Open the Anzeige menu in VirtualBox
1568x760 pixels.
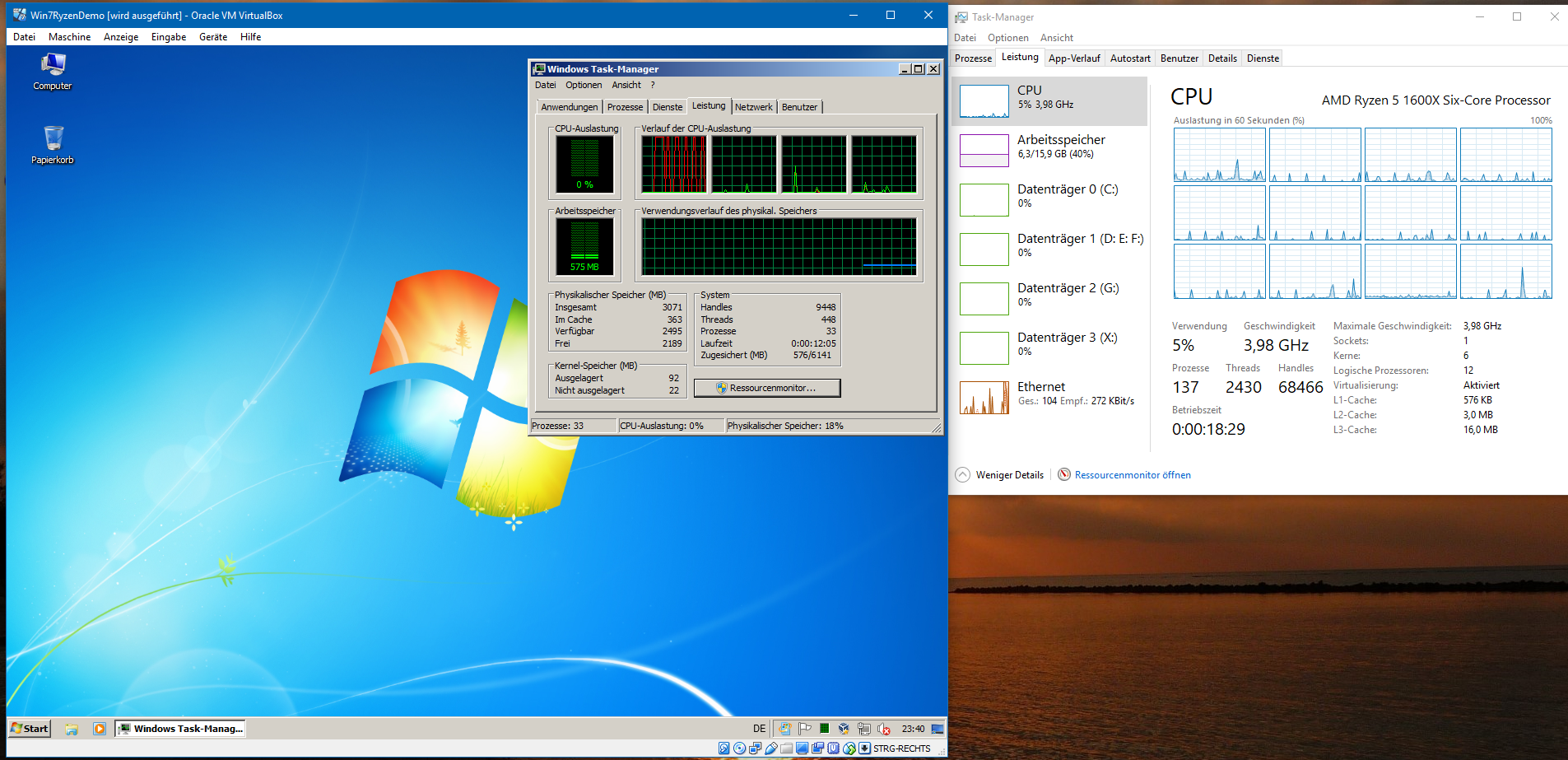(x=121, y=37)
